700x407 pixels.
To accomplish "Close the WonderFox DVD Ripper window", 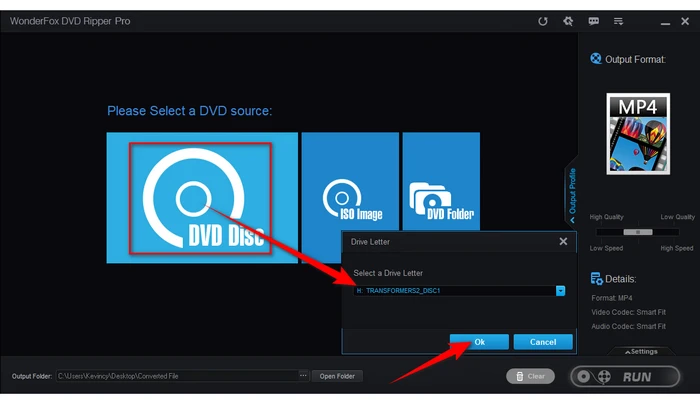I will tap(685, 21).
